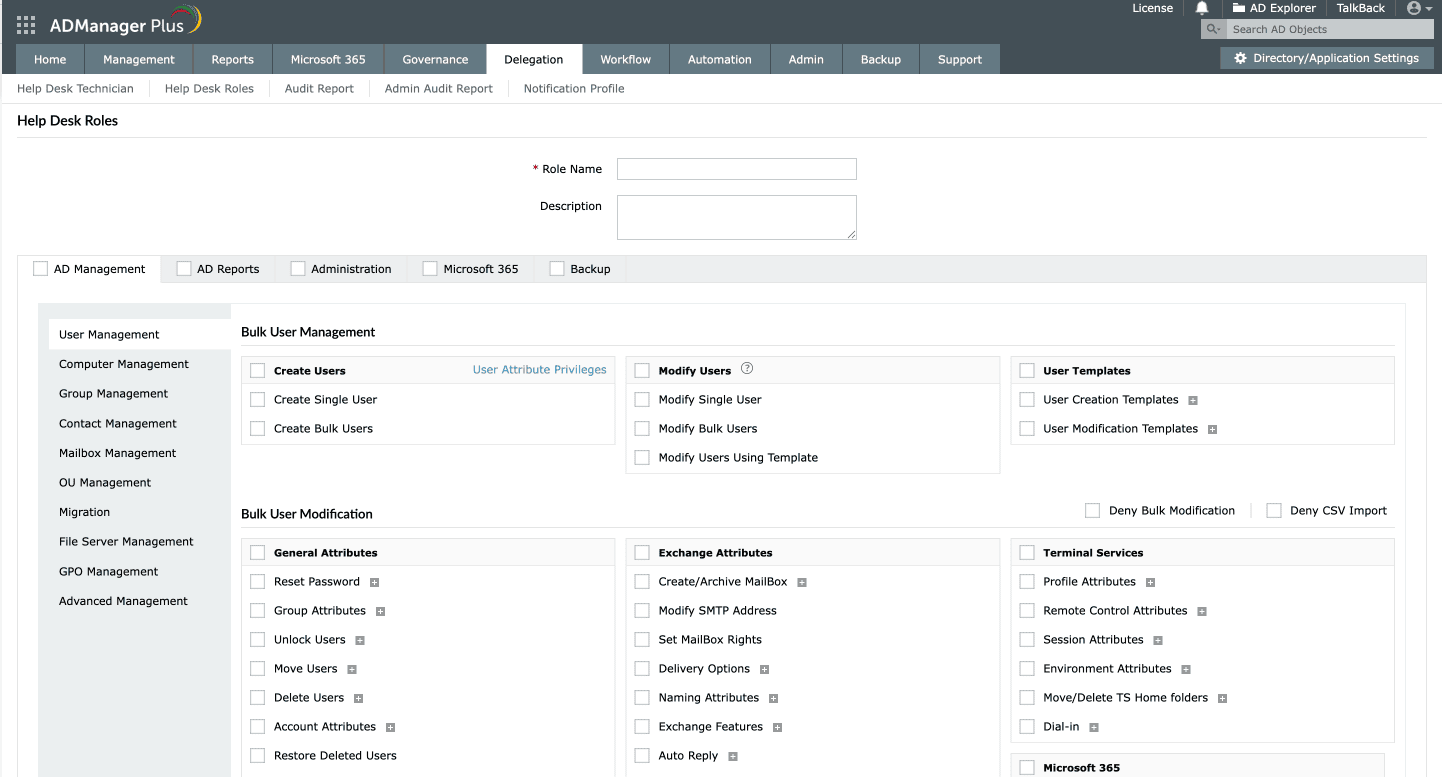This screenshot has height=777, width=1442.
Task: Switch to the Workflow tab
Action: (x=626, y=59)
